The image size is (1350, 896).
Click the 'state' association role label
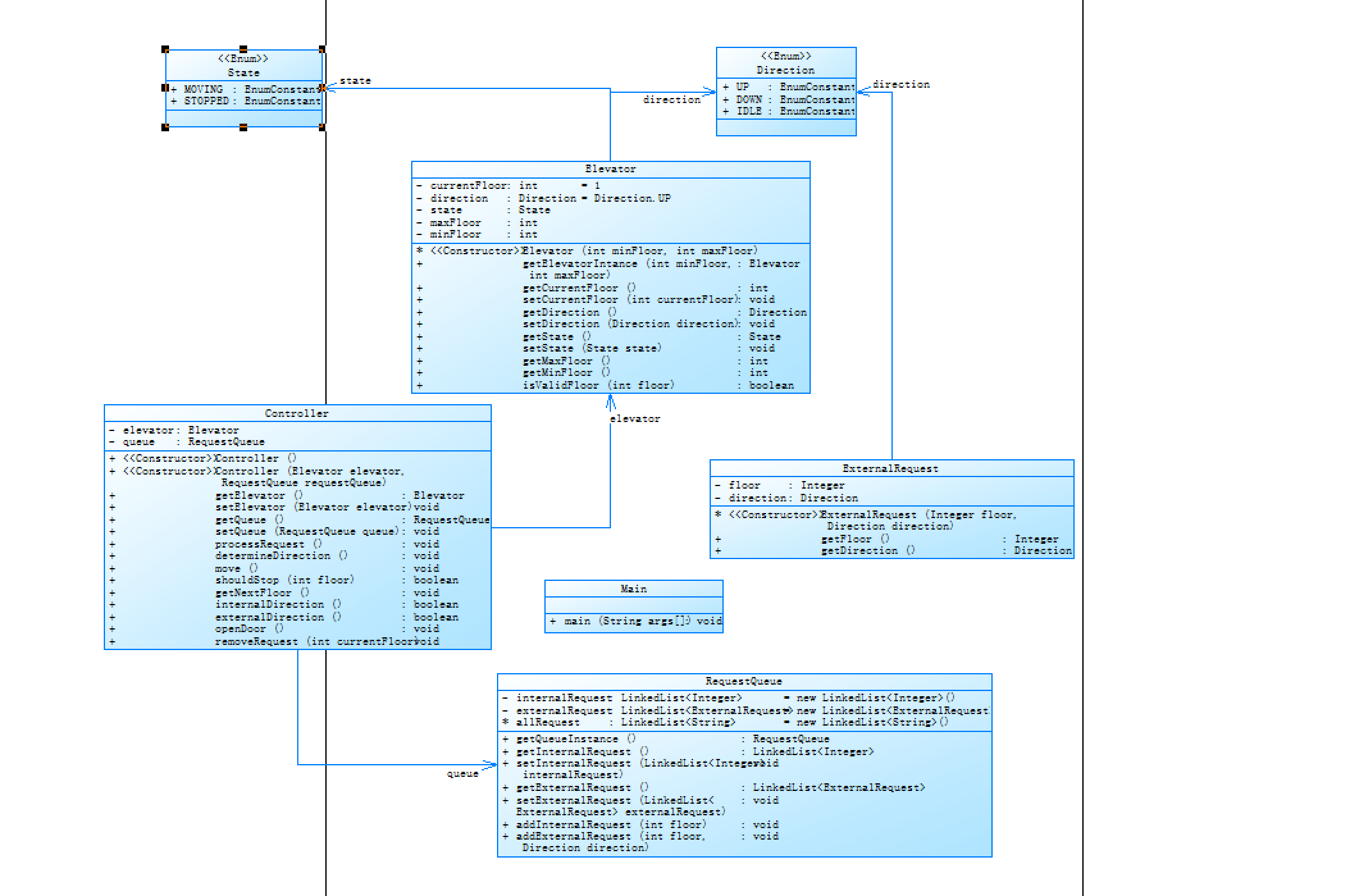click(355, 81)
